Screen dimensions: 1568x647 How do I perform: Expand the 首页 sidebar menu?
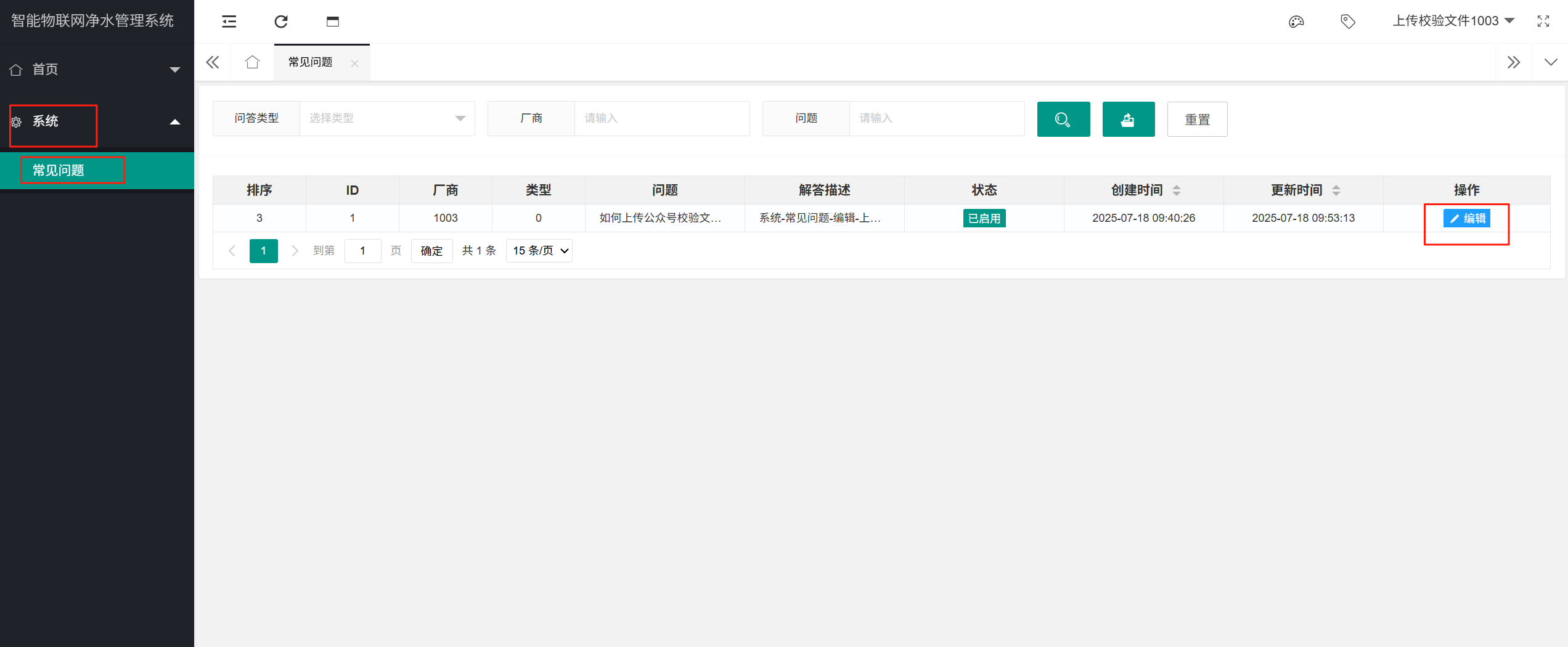pyautogui.click(x=97, y=70)
